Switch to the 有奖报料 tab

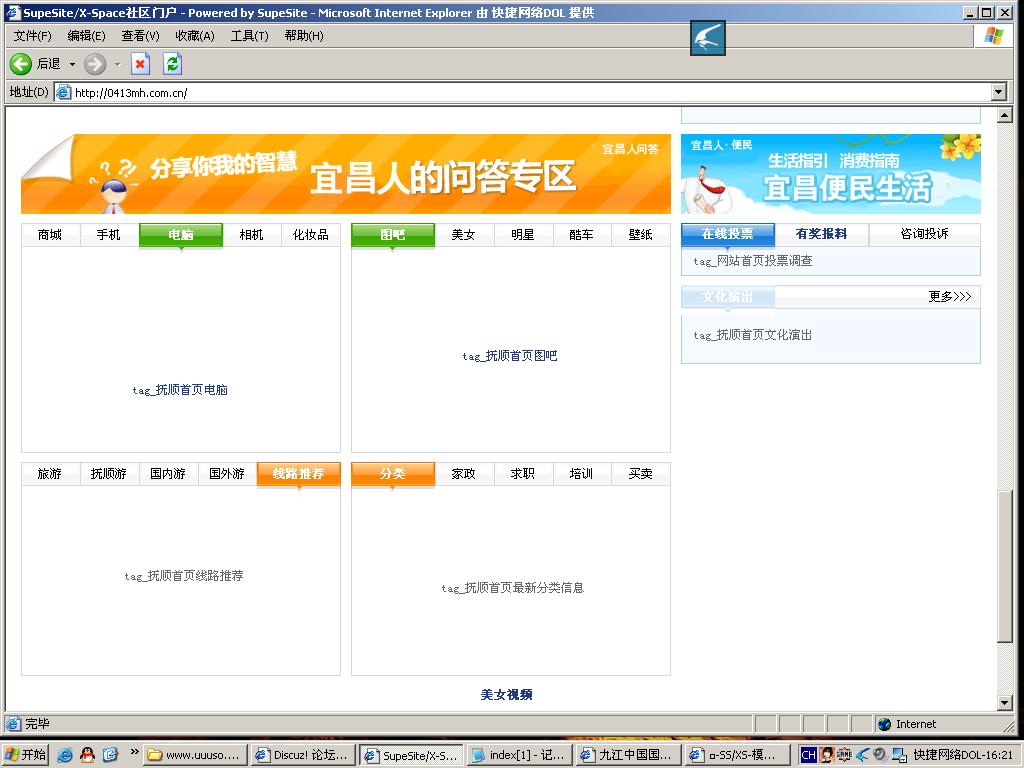point(821,234)
